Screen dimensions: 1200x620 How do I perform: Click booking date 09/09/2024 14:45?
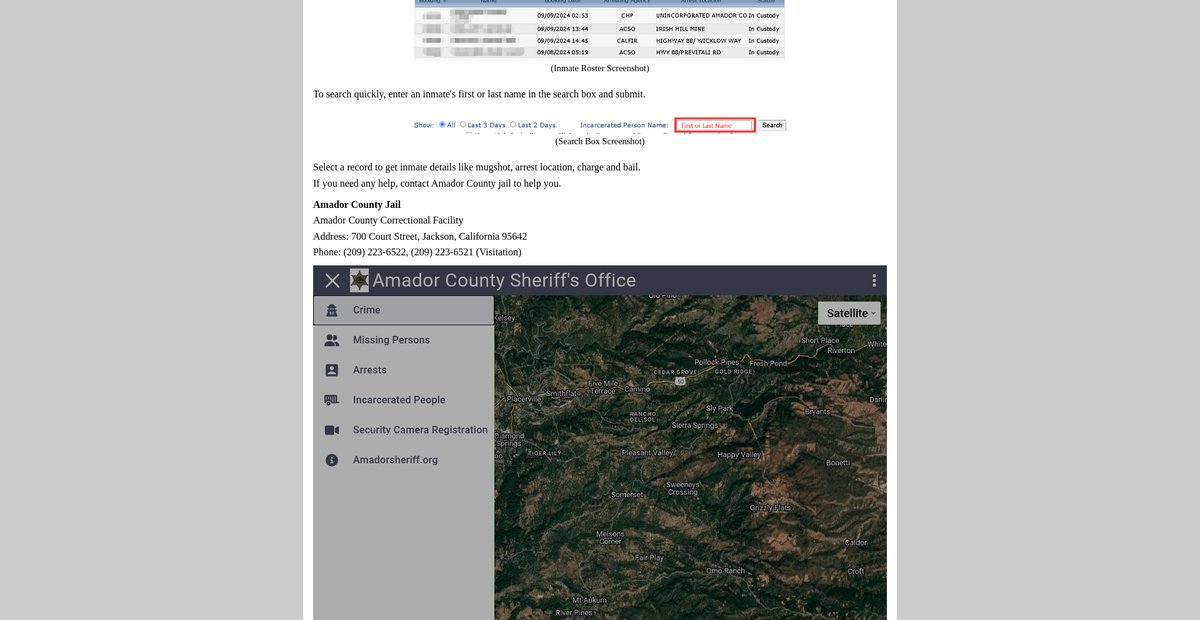(x=562, y=40)
